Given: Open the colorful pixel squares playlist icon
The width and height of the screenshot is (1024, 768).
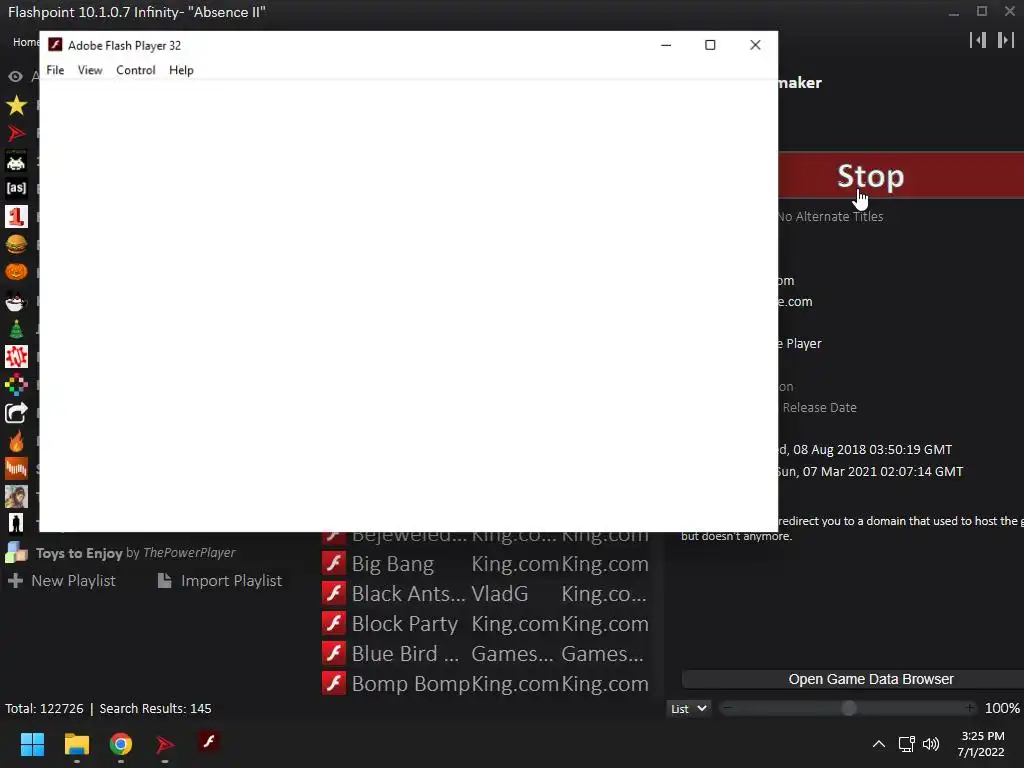Looking at the screenshot, I should [16, 385].
